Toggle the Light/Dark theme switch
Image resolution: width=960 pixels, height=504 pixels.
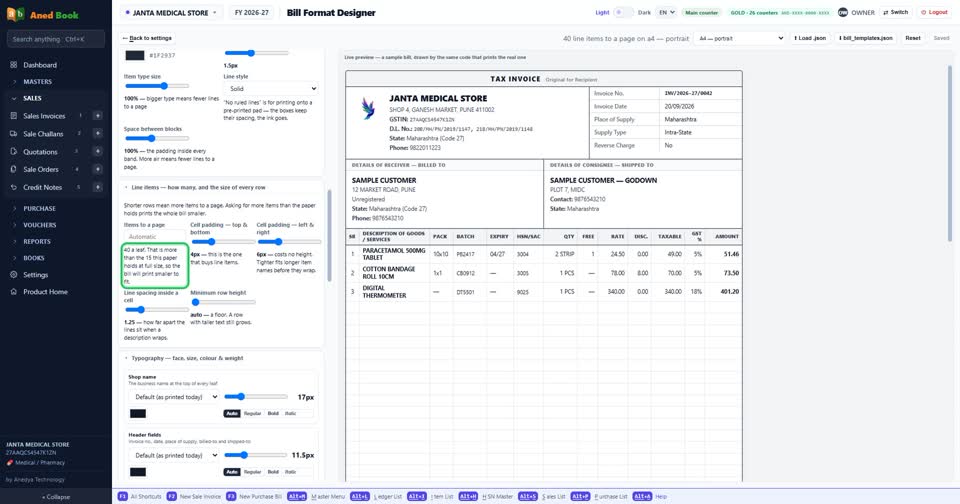(x=623, y=12)
